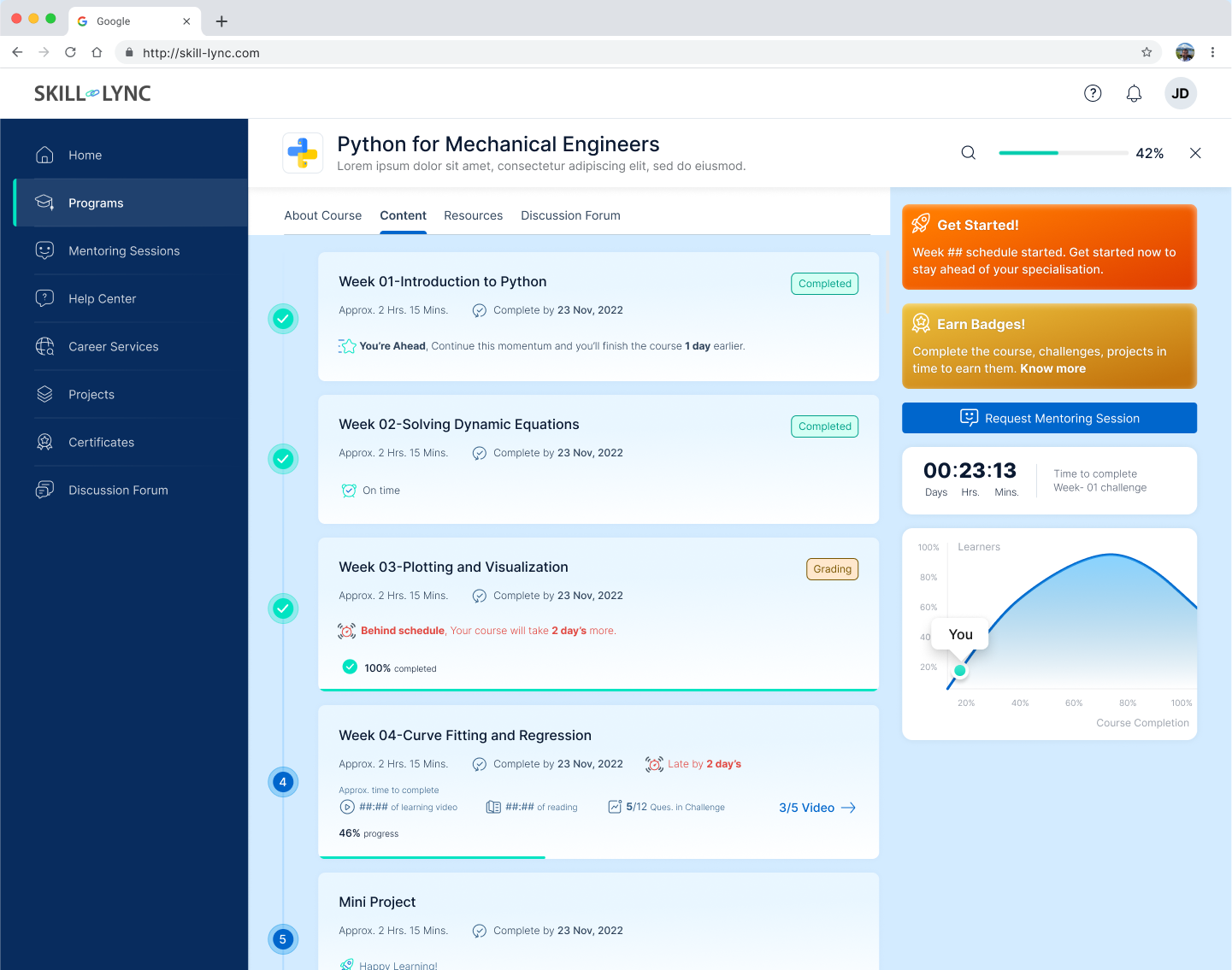The image size is (1232, 970).
Task: Click the rocket icon in Get Started card
Action: click(921, 224)
